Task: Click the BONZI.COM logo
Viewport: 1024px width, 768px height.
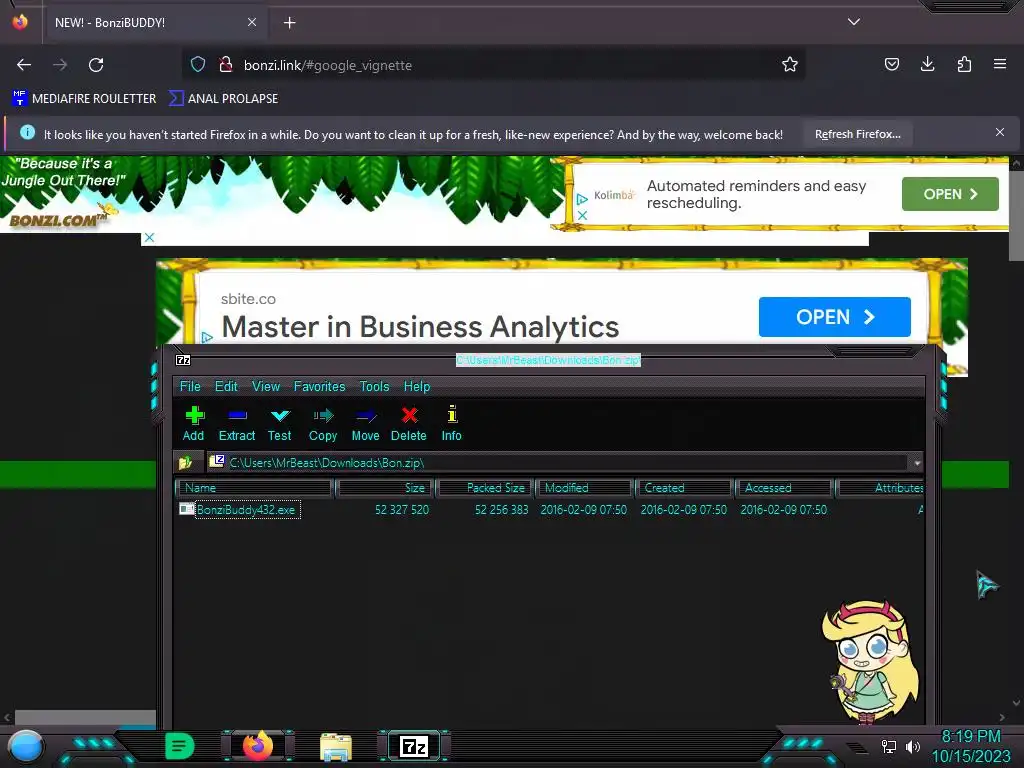Action: 57,220
